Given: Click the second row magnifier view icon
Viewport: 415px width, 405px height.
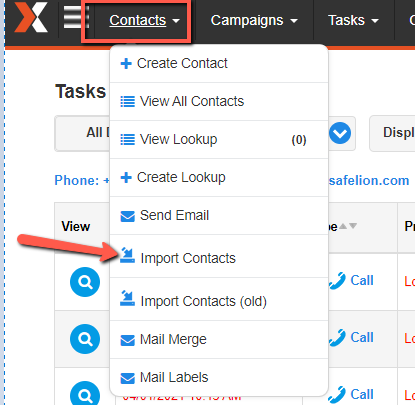Looking at the screenshot, I should pos(85,339).
